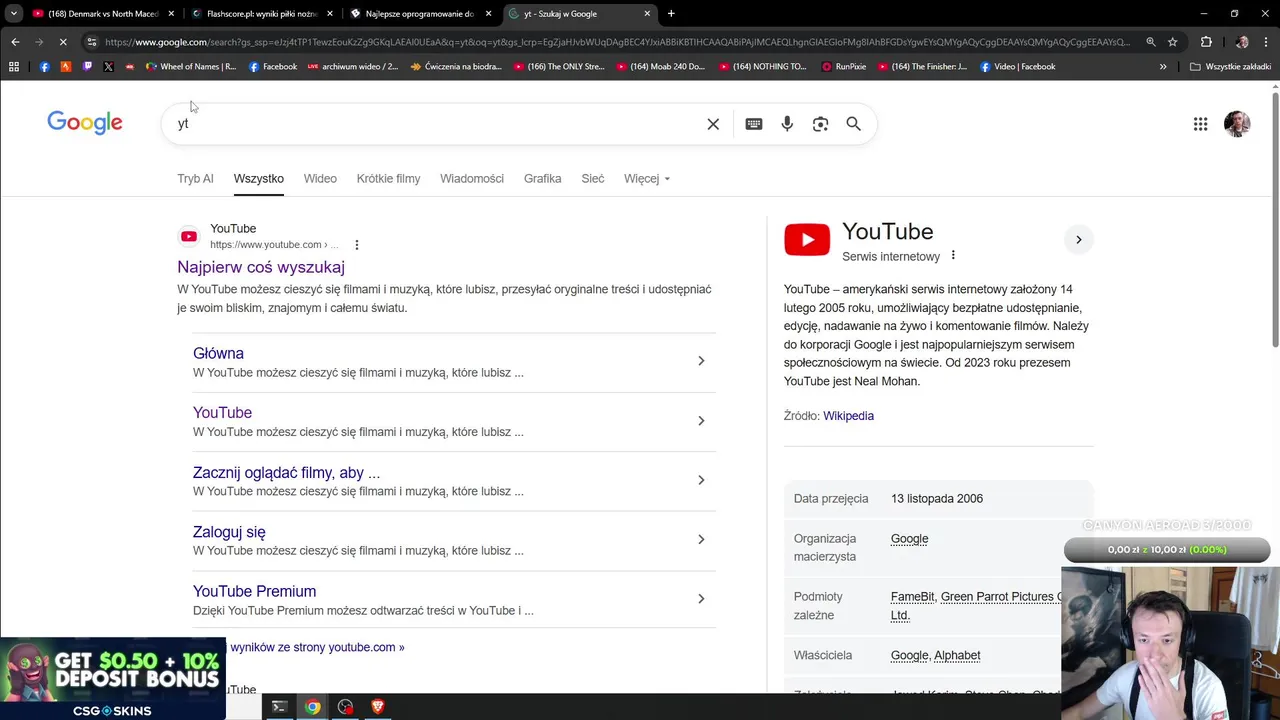
Task: Open options for the YouTube result
Action: [x=357, y=245]
